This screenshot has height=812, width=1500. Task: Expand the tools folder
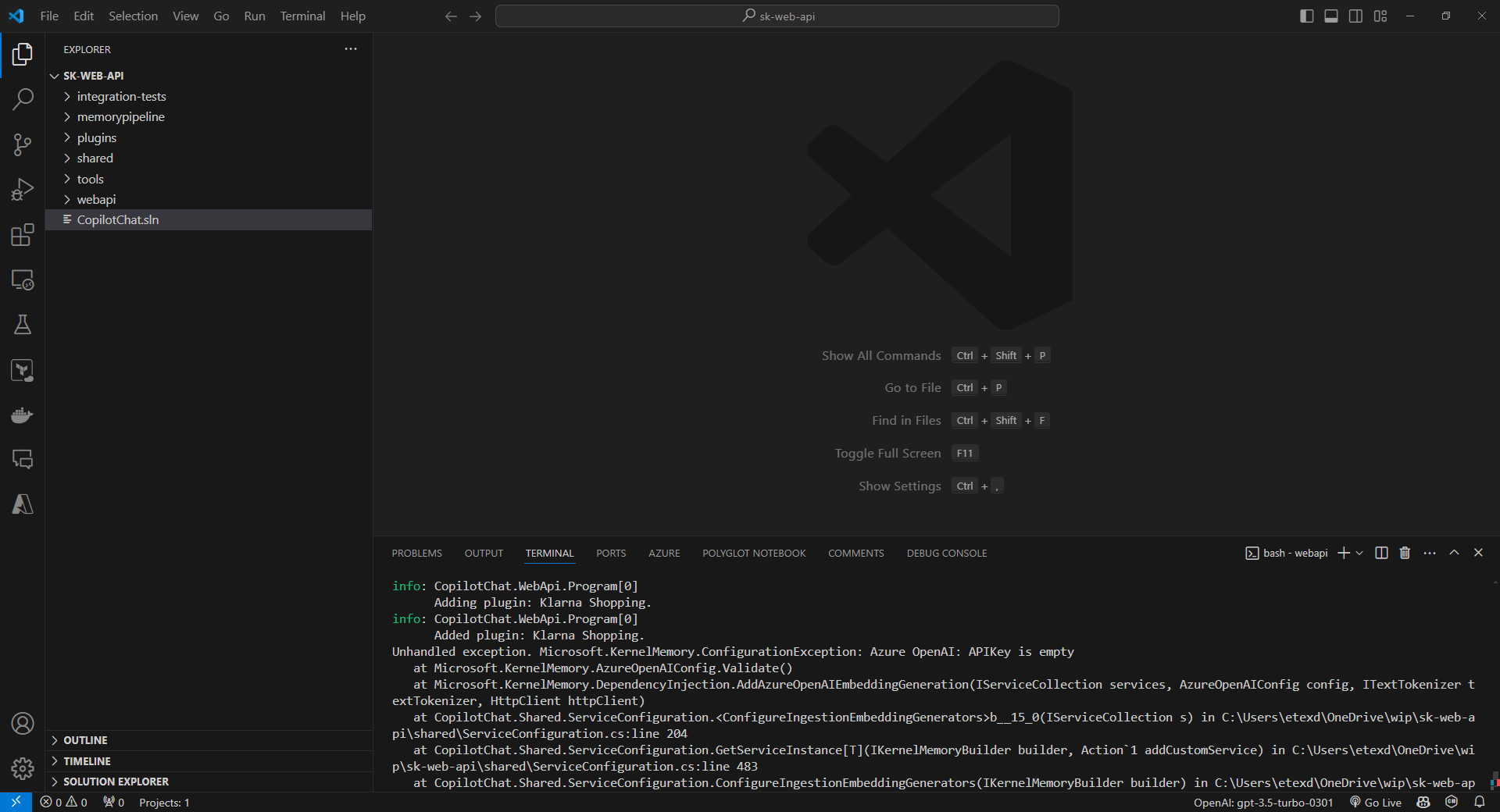(x=208, y=179)
